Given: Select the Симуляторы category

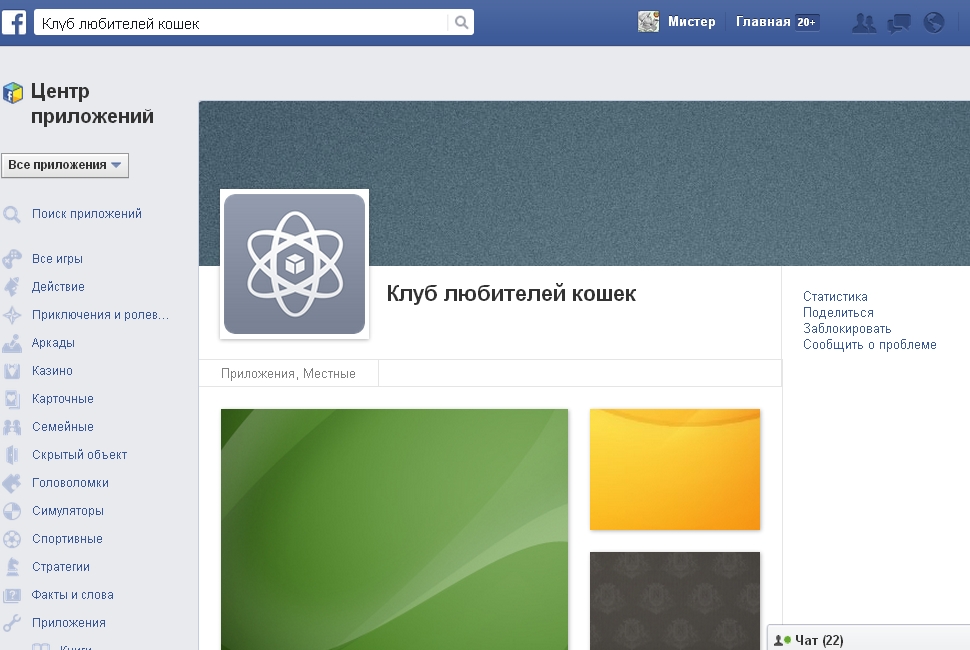Looking at the screenshot, I should (67, 511).
